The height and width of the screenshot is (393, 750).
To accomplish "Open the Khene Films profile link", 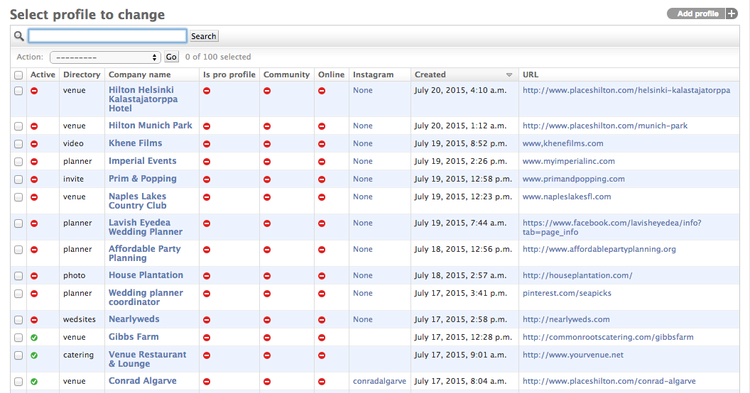I will 135,143.
